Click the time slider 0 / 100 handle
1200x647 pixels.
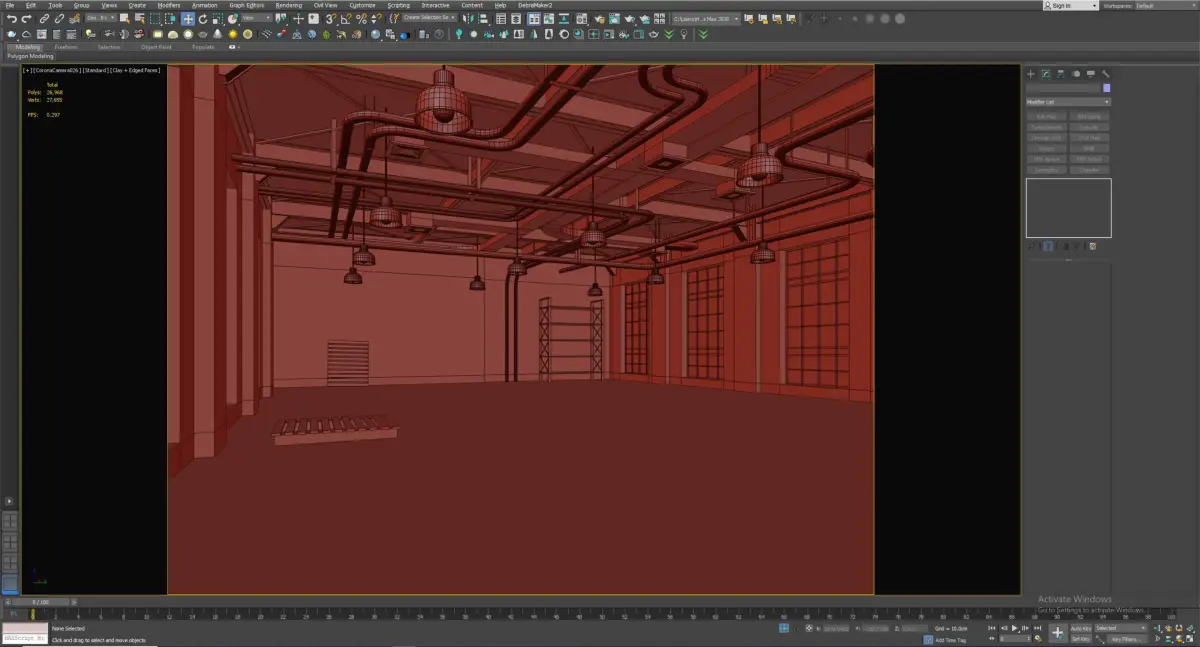tap(42, 602)
